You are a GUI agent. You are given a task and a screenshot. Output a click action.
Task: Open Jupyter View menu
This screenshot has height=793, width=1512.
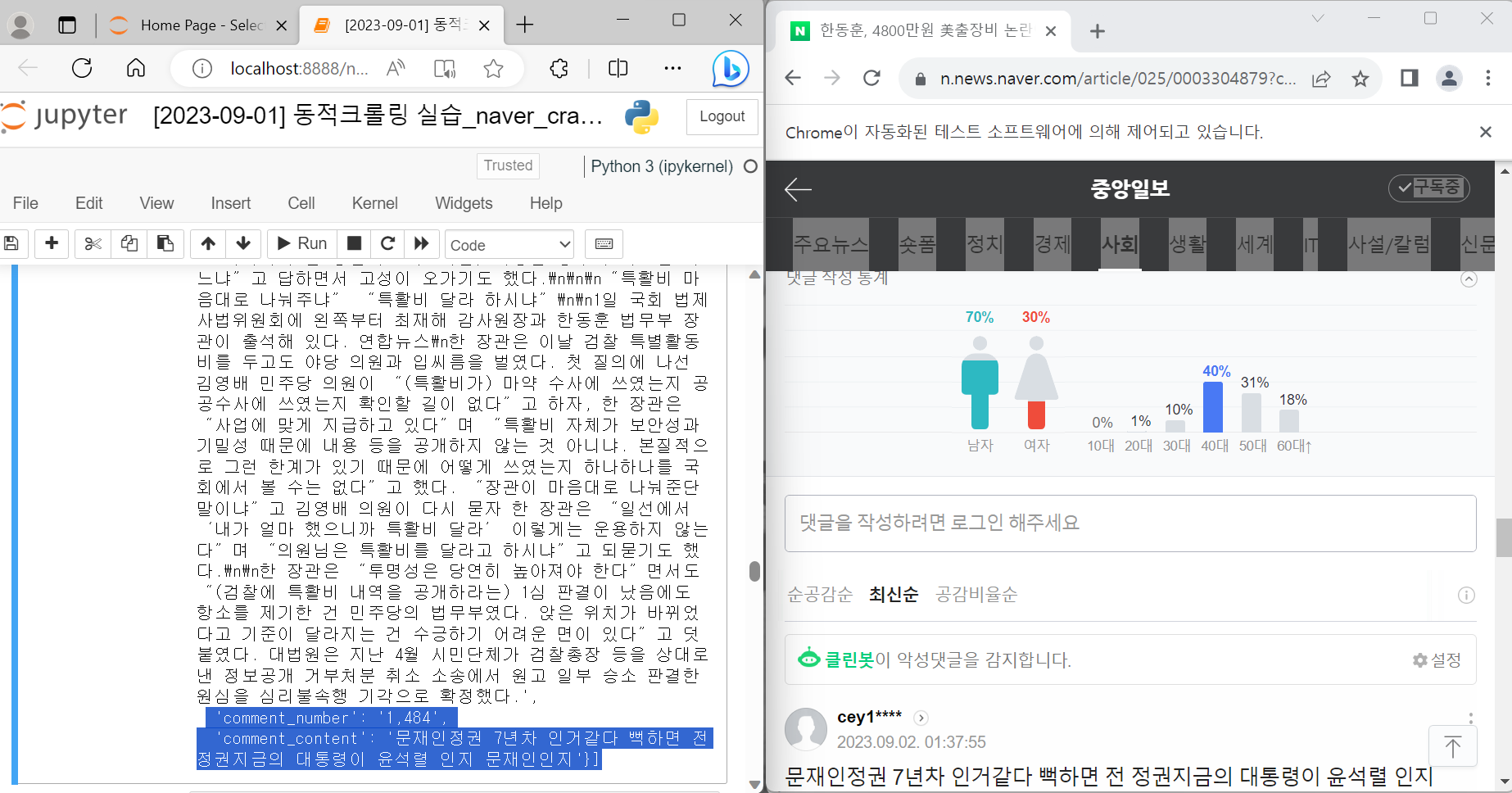pos(156,203)
